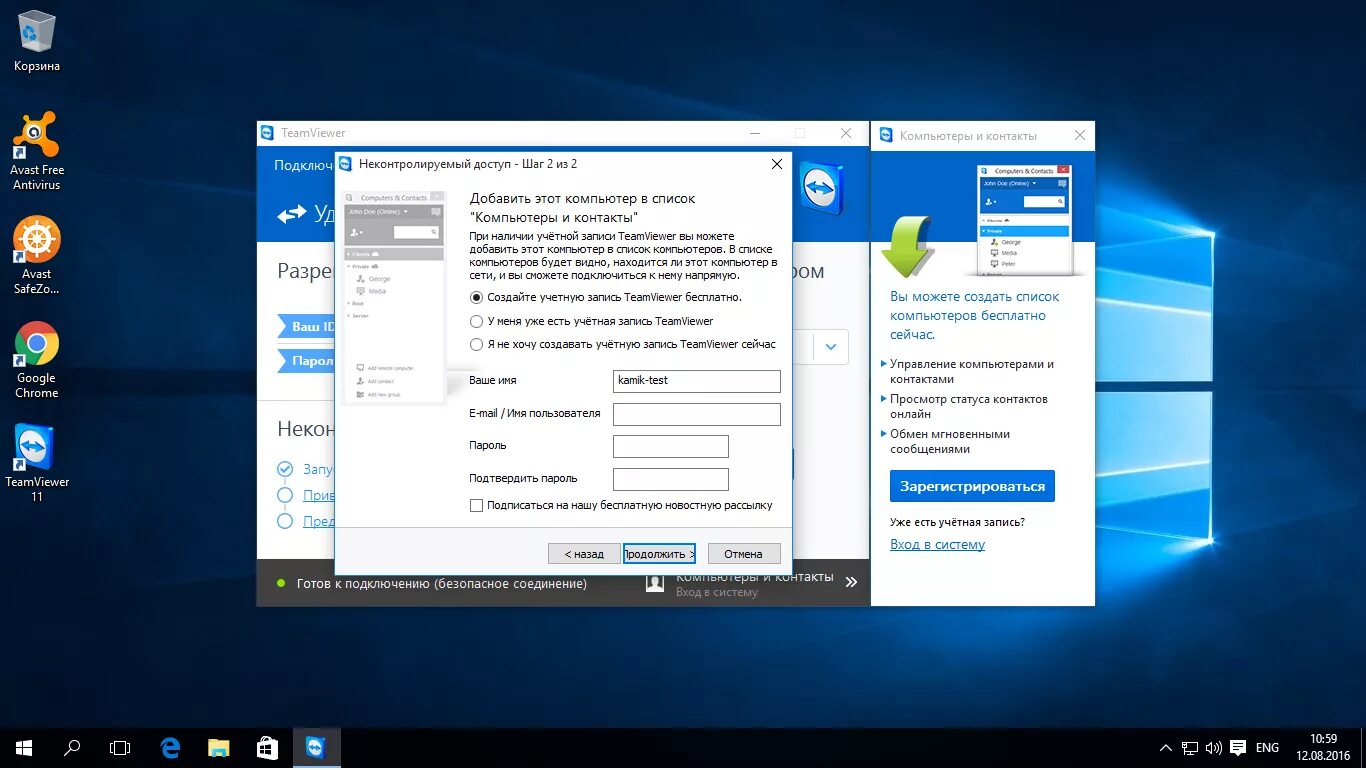The image size is (1366, 770).
Task: Launch Microsoft Edge from taskbar
Action: coord(170,747)
